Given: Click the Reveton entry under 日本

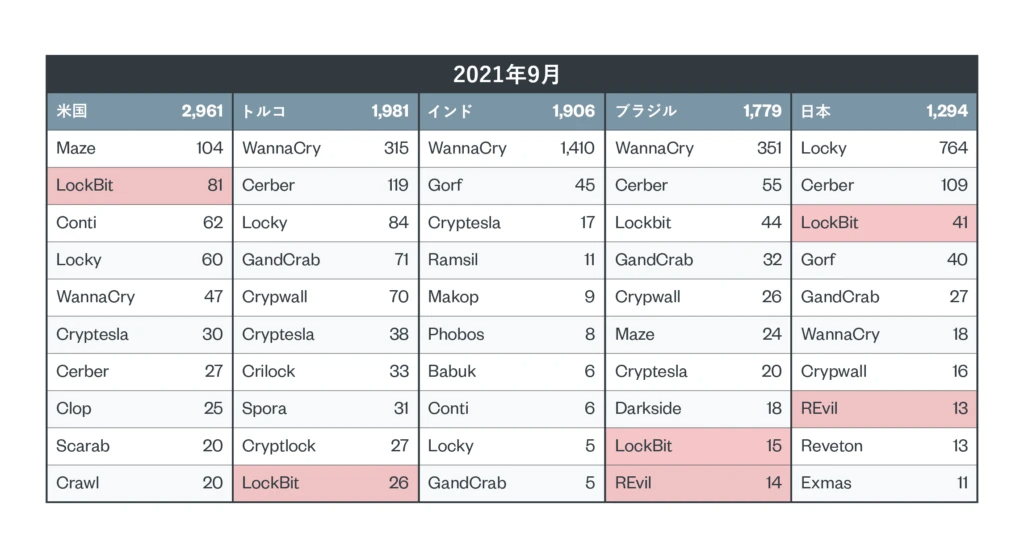Looking at the screenshot, I should [832, 446].
